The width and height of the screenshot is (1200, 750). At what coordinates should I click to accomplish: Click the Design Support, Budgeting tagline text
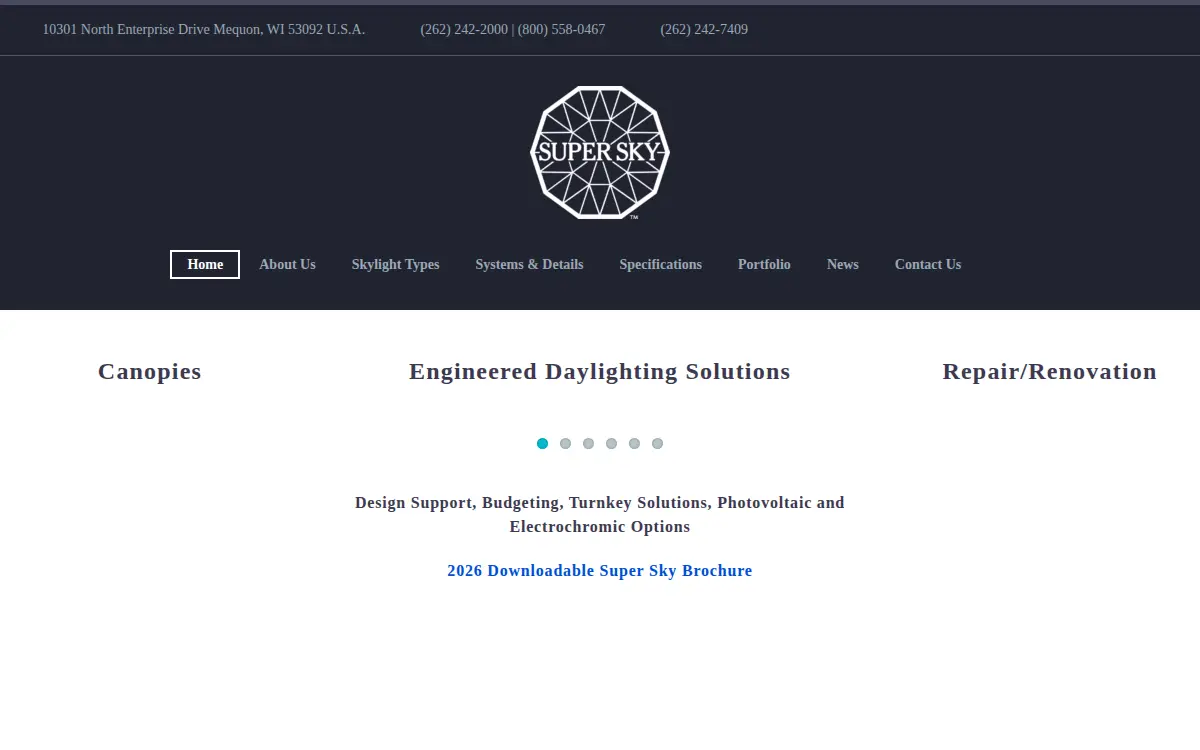(600, 514)
